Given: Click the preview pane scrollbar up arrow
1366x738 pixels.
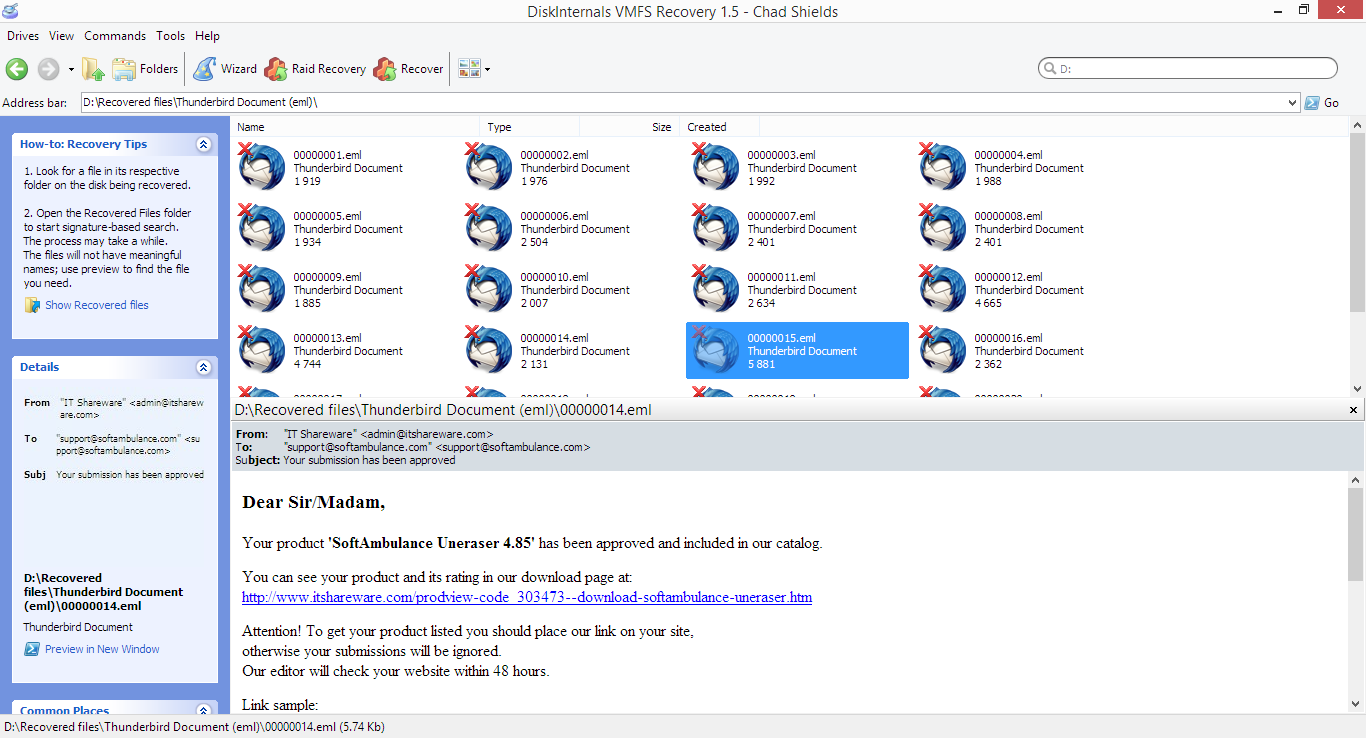Looking at the screenshot, I should coord(1355,480).
